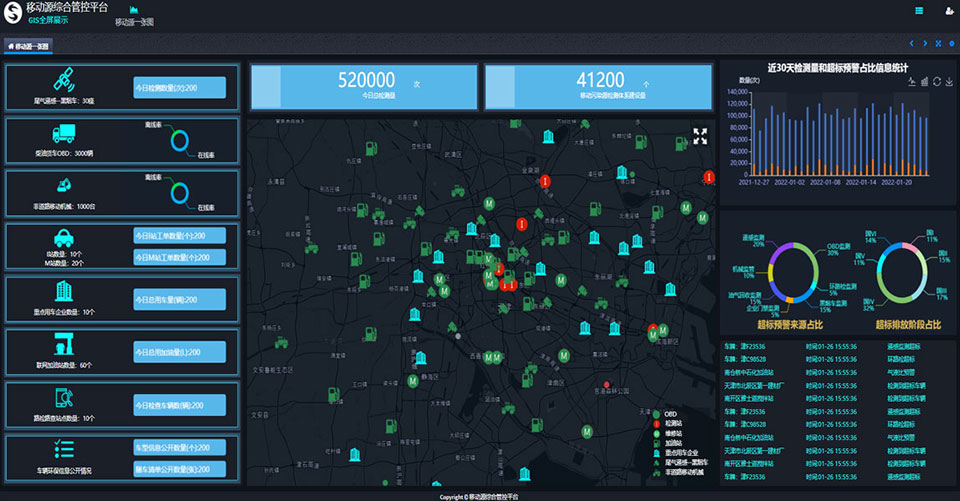The image size is (960, 501).
Task: Click the fullscreen expand icon on the map
Action: click(700, 136)
